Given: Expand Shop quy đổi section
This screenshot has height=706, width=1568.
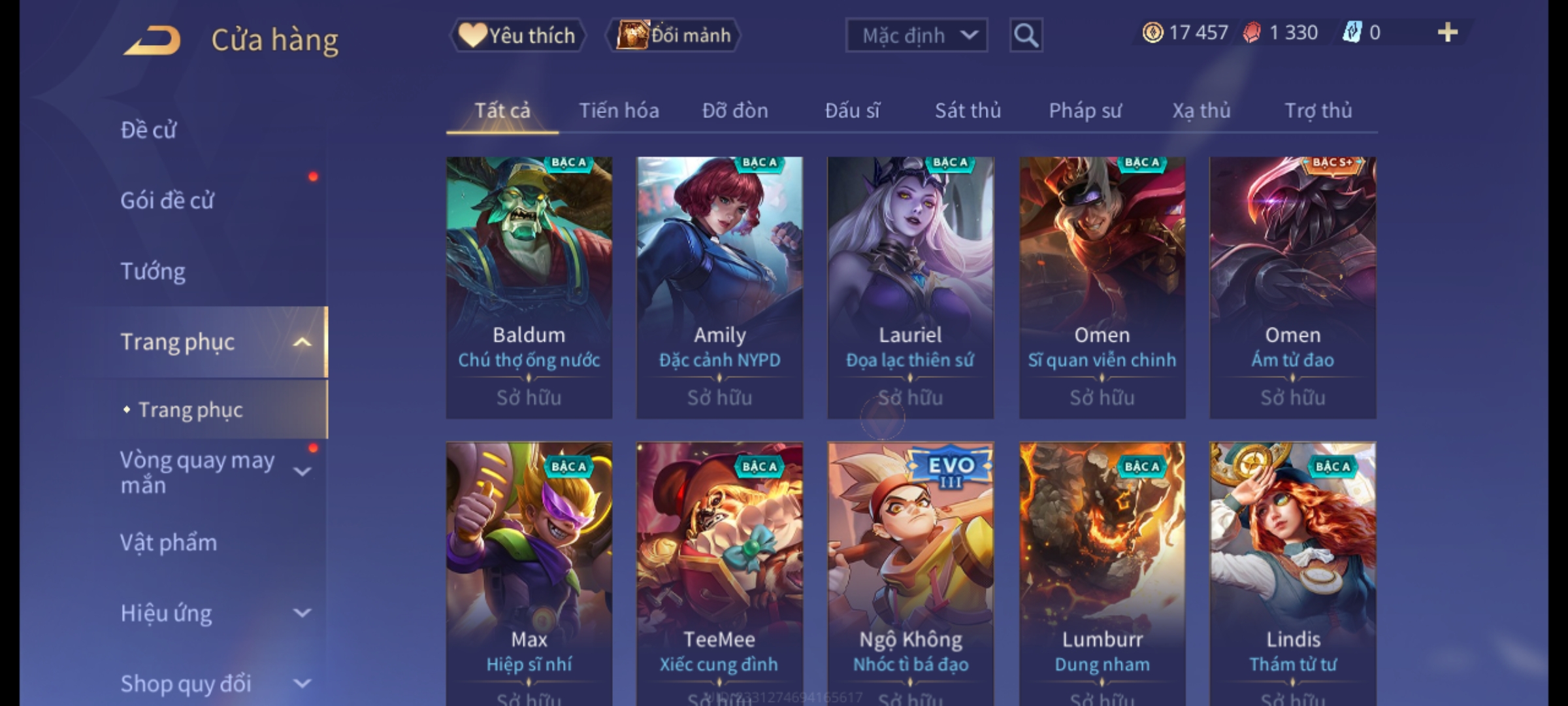Looking at the screenshot, I should [302, 684].
